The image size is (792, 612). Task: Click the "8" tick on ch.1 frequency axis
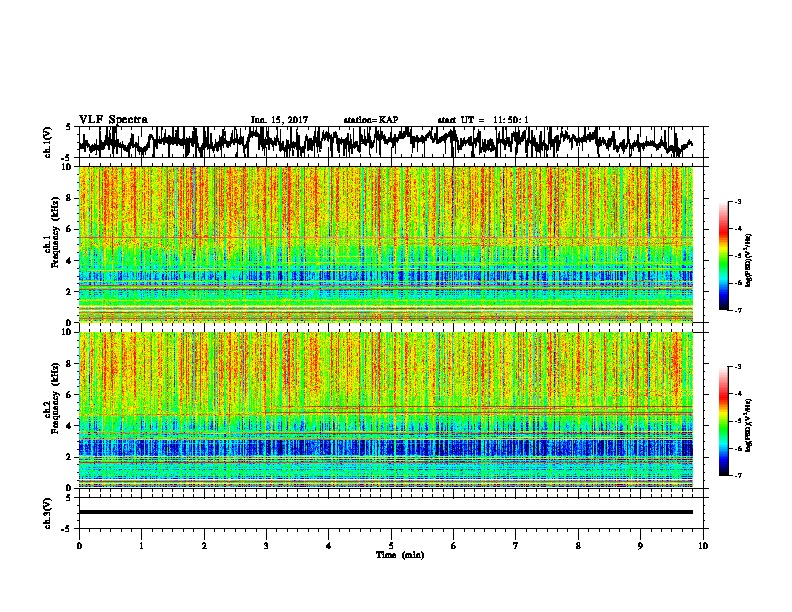pos(70,198)
